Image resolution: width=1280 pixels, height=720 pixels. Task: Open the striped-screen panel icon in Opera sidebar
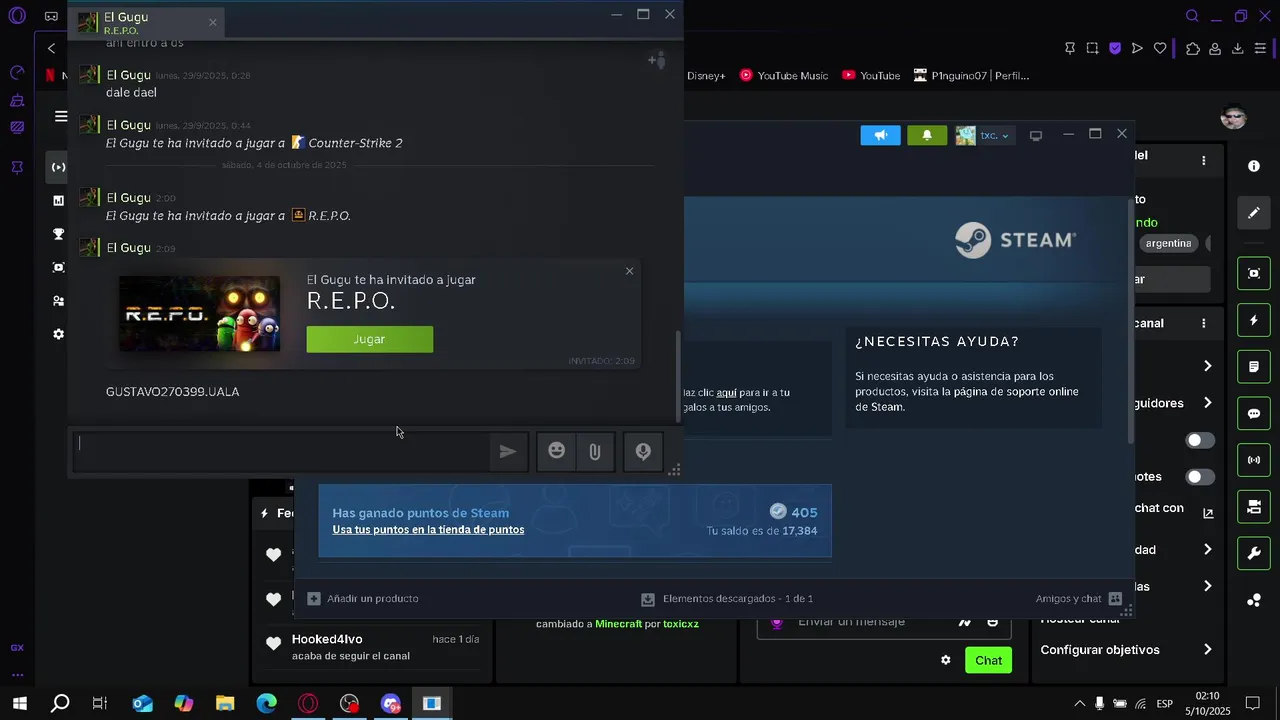coord(17,127)
